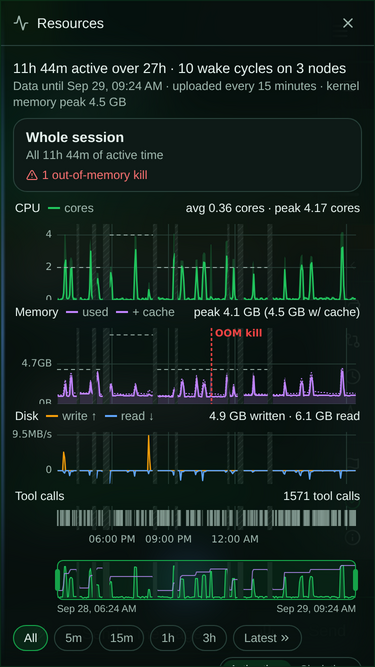Switch to the 15m time range
The height and width of the screenshot is (667, 375).
122,638
